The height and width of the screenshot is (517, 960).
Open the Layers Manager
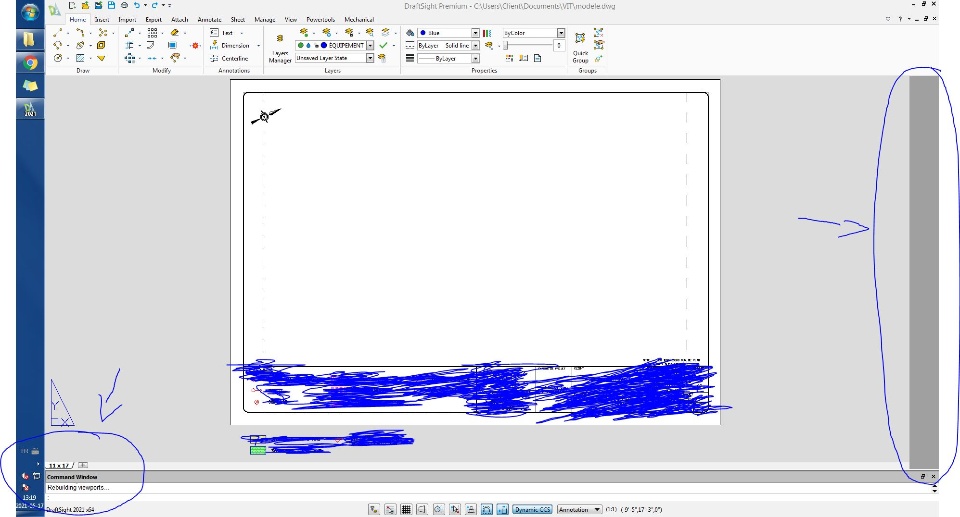tap(280, 48)
